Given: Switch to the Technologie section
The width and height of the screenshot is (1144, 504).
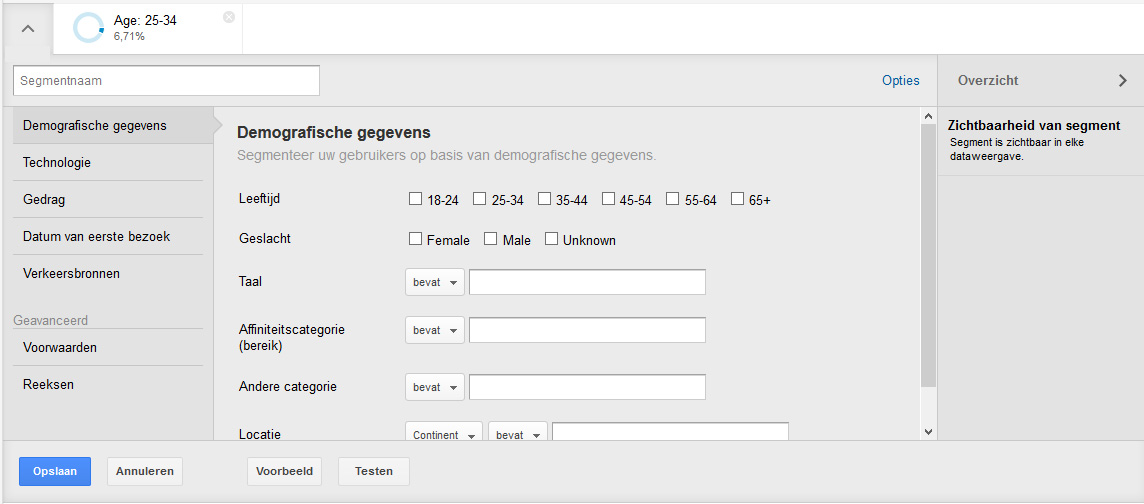Looking at the screenshot, I should 57,162.
